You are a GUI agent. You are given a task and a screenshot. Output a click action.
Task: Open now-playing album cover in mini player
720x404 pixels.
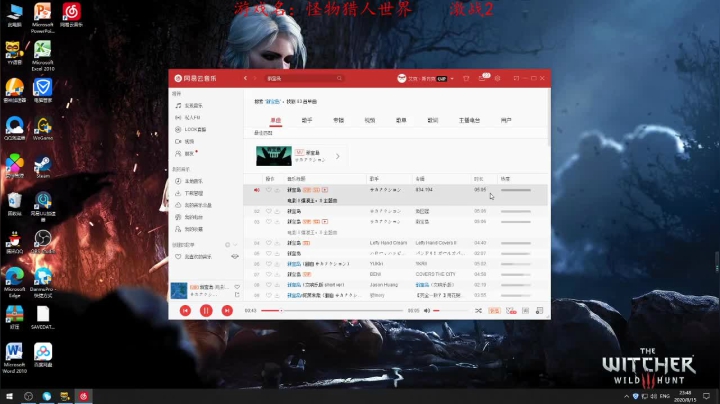pyautogui.click(x=179, y=291)
